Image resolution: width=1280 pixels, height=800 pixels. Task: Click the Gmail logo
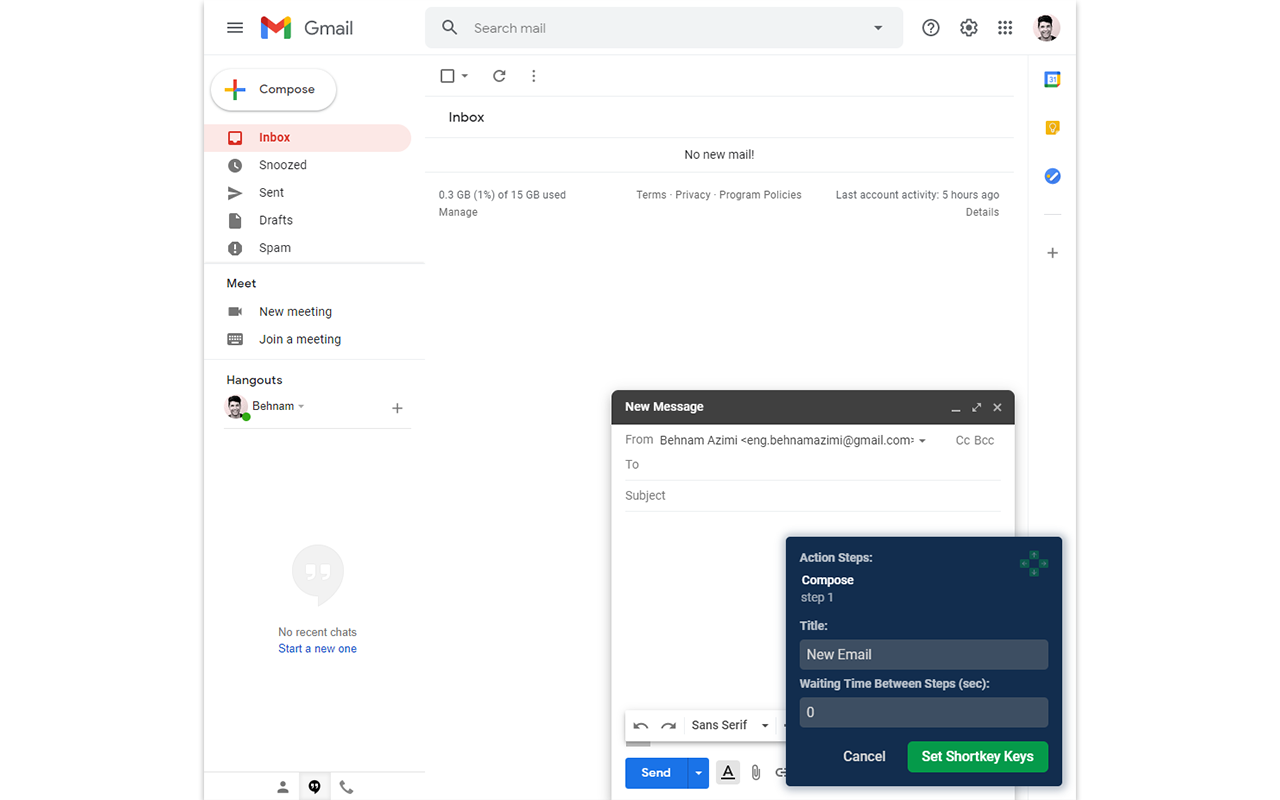[307, 28]
